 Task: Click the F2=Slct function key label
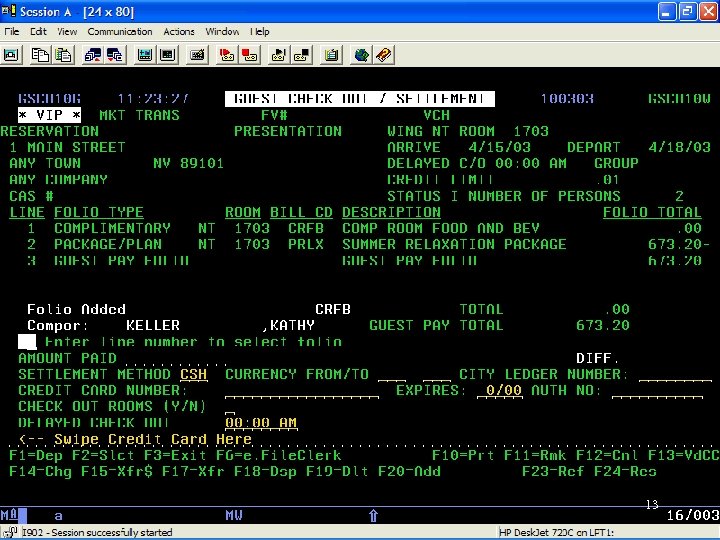pyautogui.click(x=103, y=456)
